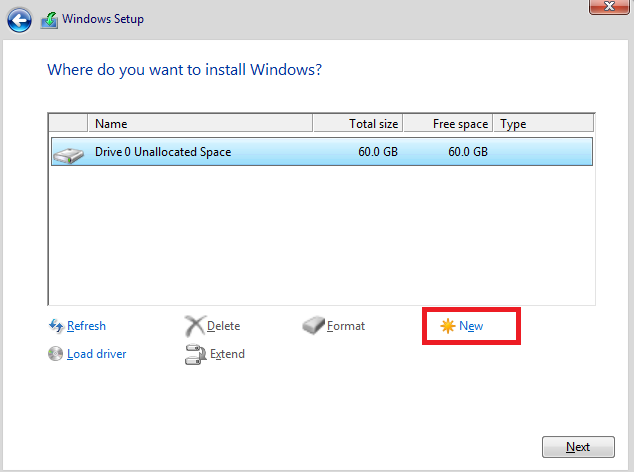
Task: Go back with the blue arrow button
Action: coord(19,20)
